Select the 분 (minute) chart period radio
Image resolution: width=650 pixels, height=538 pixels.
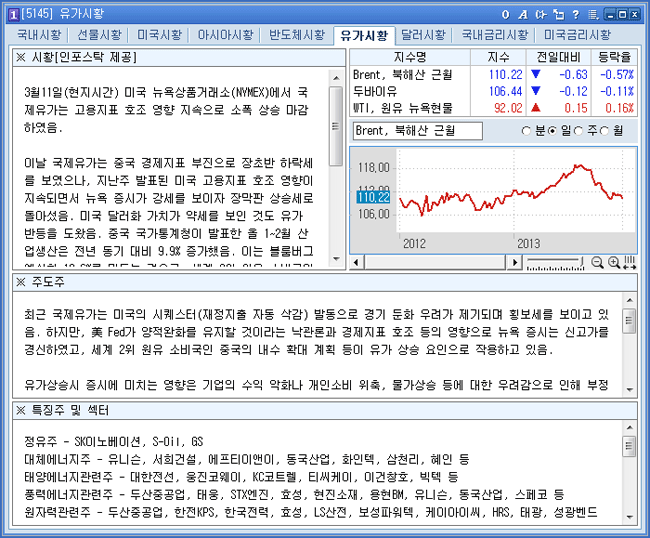point(528,131)
